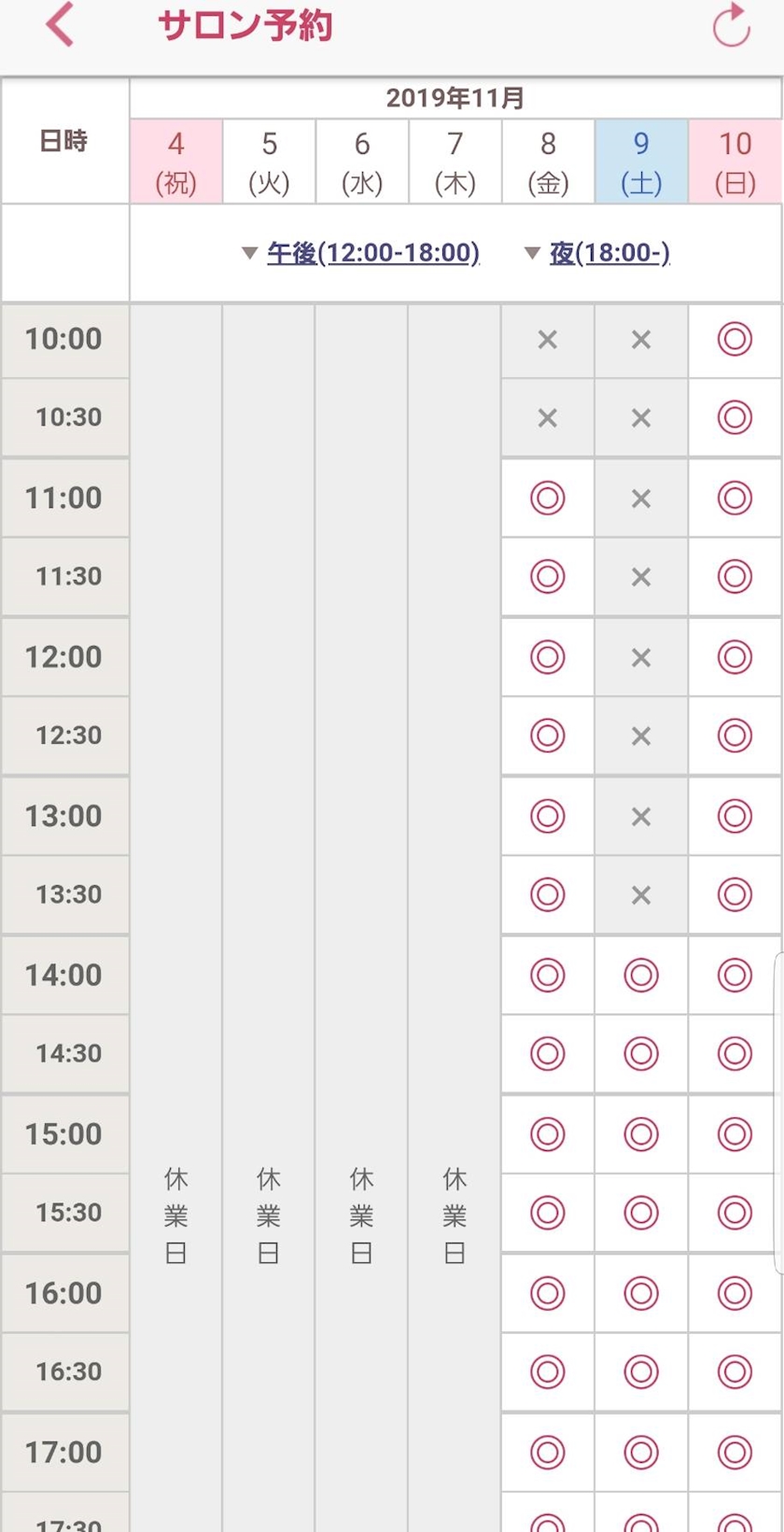Click the triangle before 夜(18:00-)
This screenshot has width=784, height=1532.
(532, 253)
